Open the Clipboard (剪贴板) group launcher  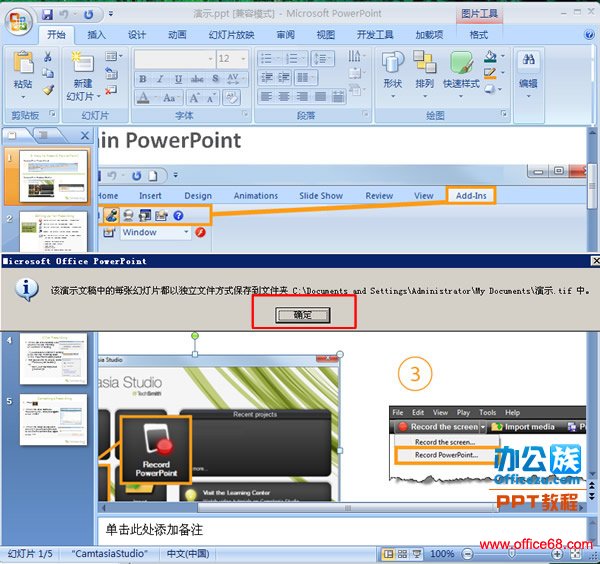tap(52, 114)
